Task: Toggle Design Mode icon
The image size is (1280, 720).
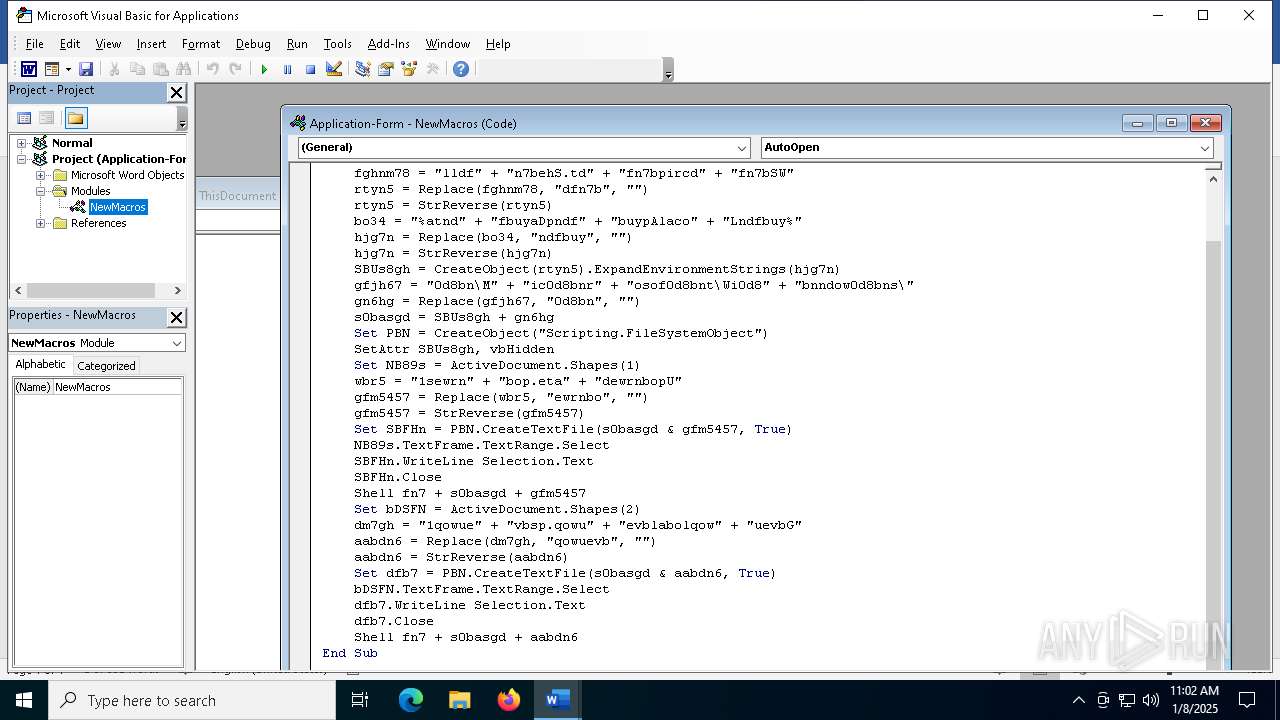Action: coord(334,69)
